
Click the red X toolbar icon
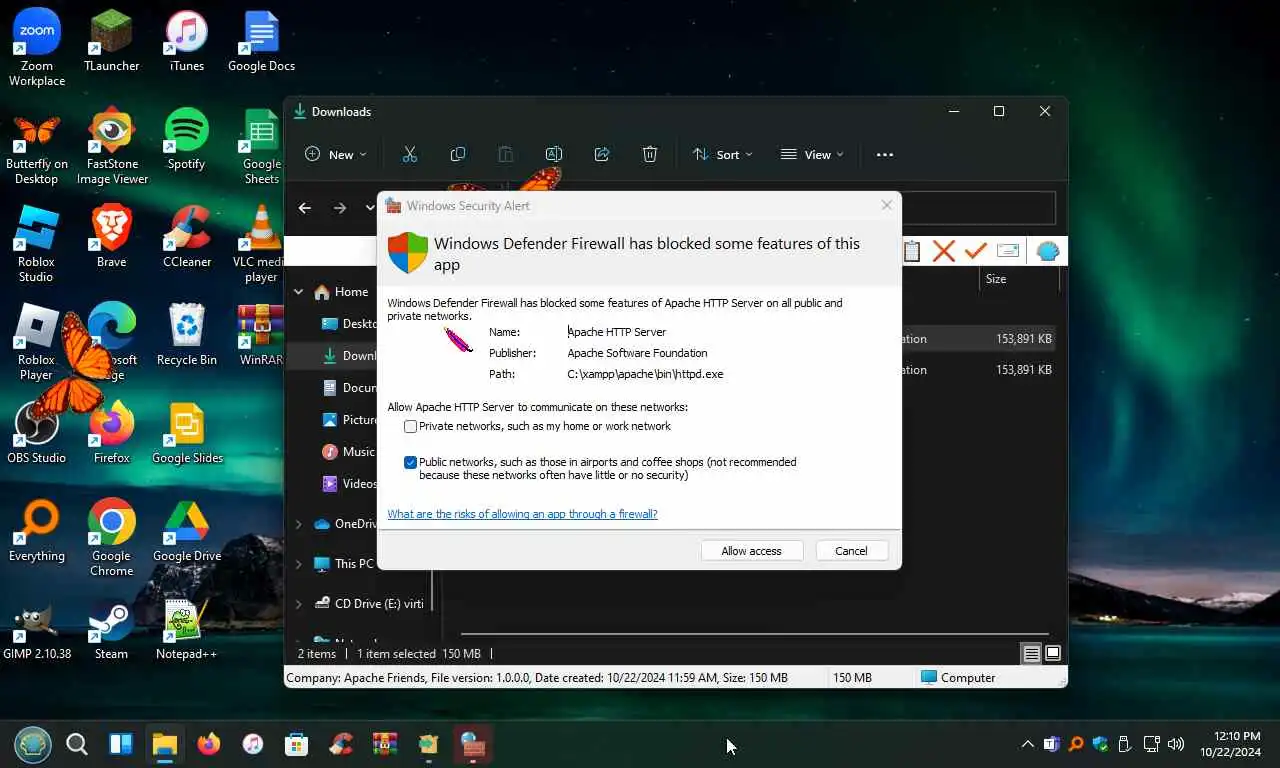(x=943, y=251)
